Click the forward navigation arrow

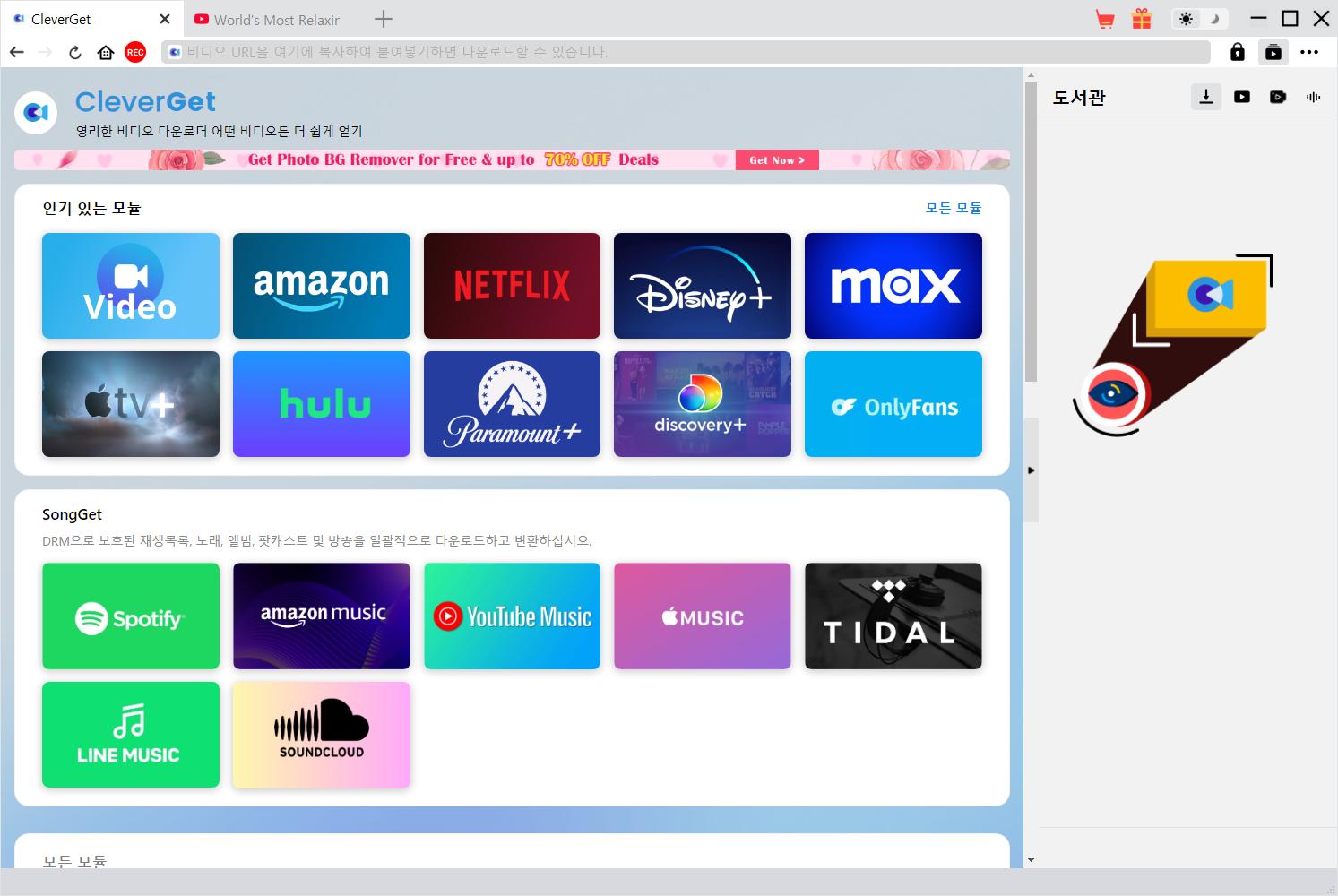click(46, 52)
